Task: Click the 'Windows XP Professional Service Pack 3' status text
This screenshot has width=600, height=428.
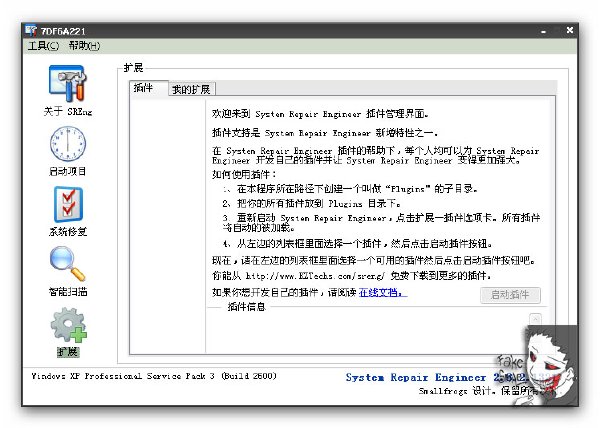Action: point(153,376)
